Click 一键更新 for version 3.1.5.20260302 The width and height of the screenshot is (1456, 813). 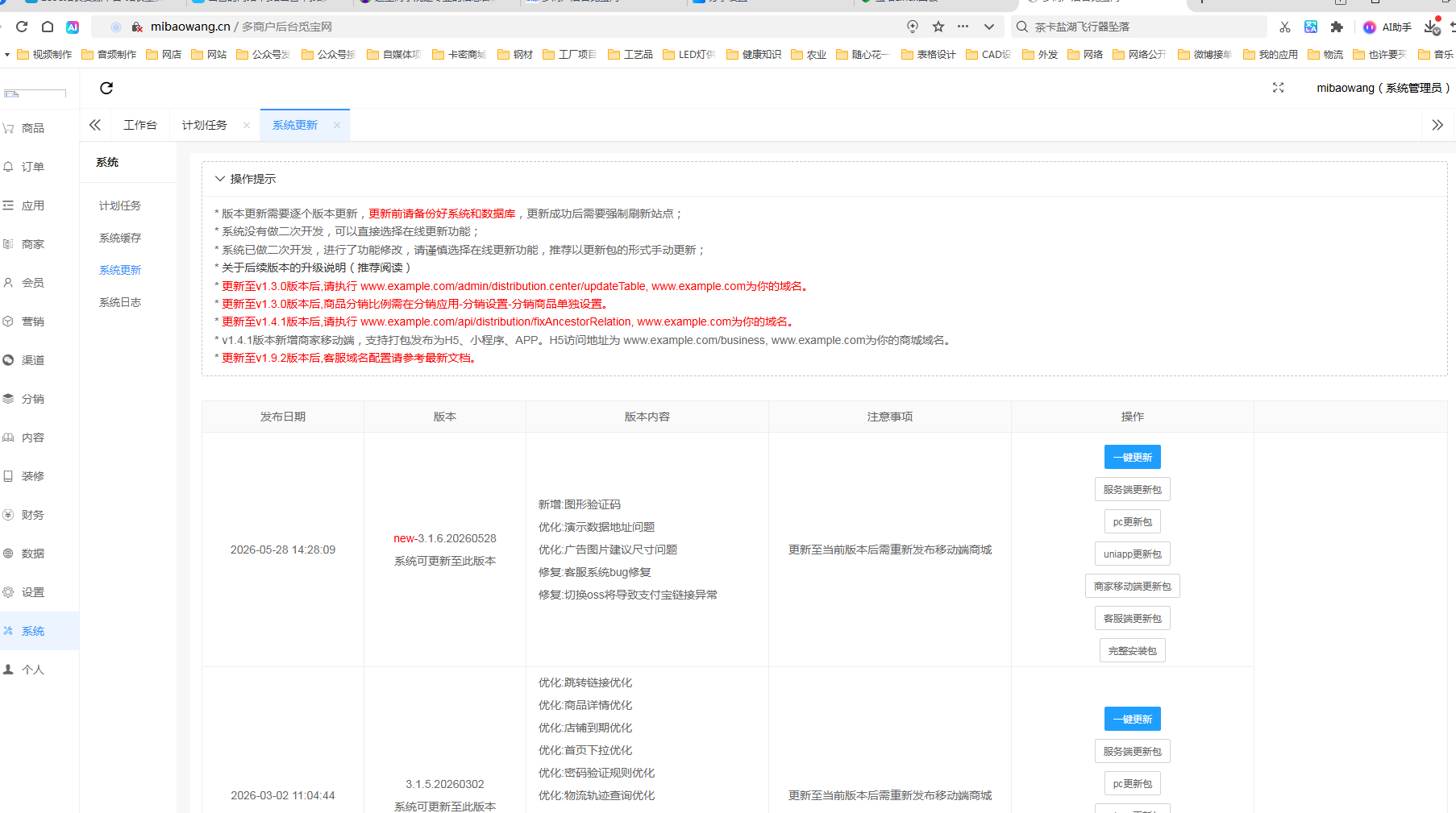1133,719
